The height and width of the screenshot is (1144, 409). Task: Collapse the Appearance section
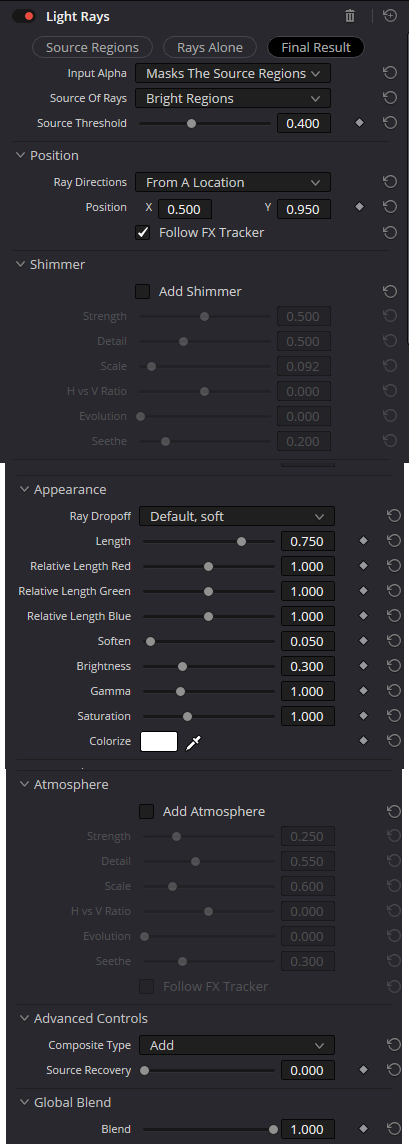(x=24, y=489)
